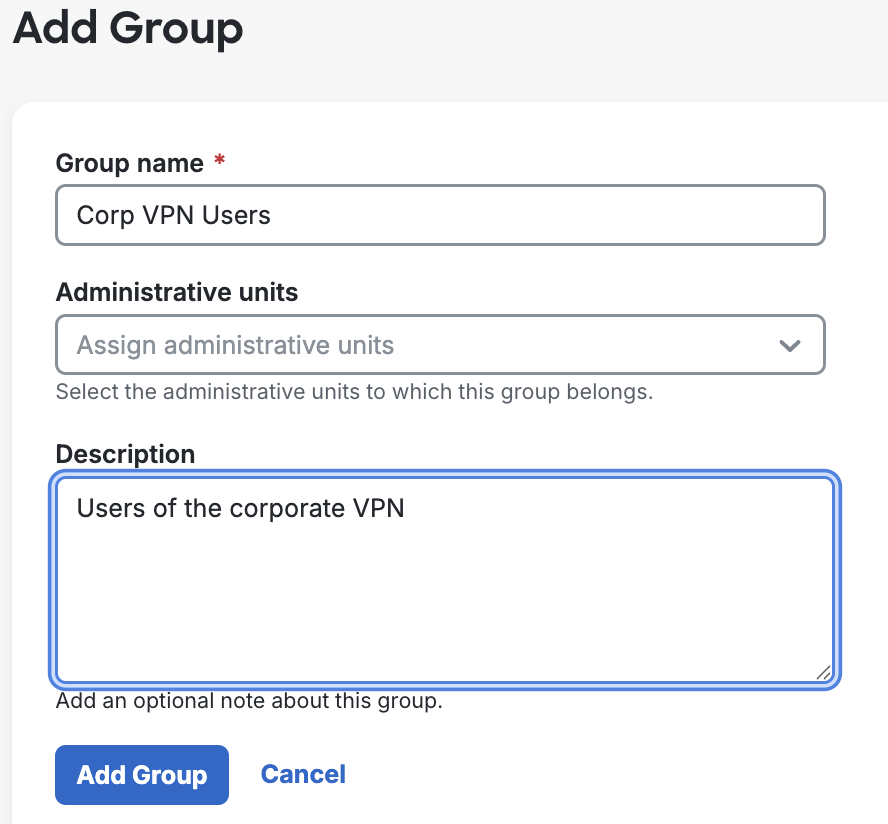Expand the 'Assign administrative units' combo box

440,344
